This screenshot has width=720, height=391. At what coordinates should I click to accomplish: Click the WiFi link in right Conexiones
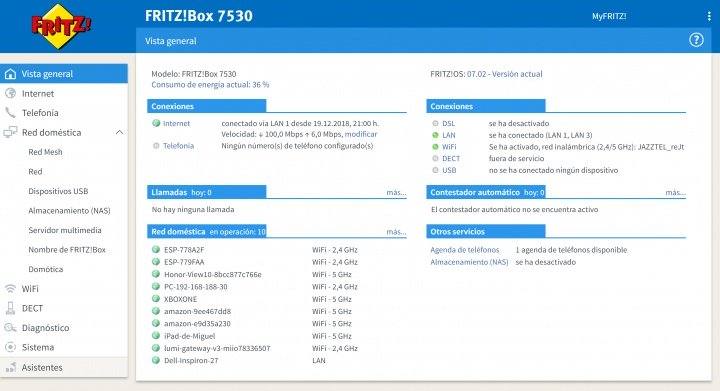[449, 147]
